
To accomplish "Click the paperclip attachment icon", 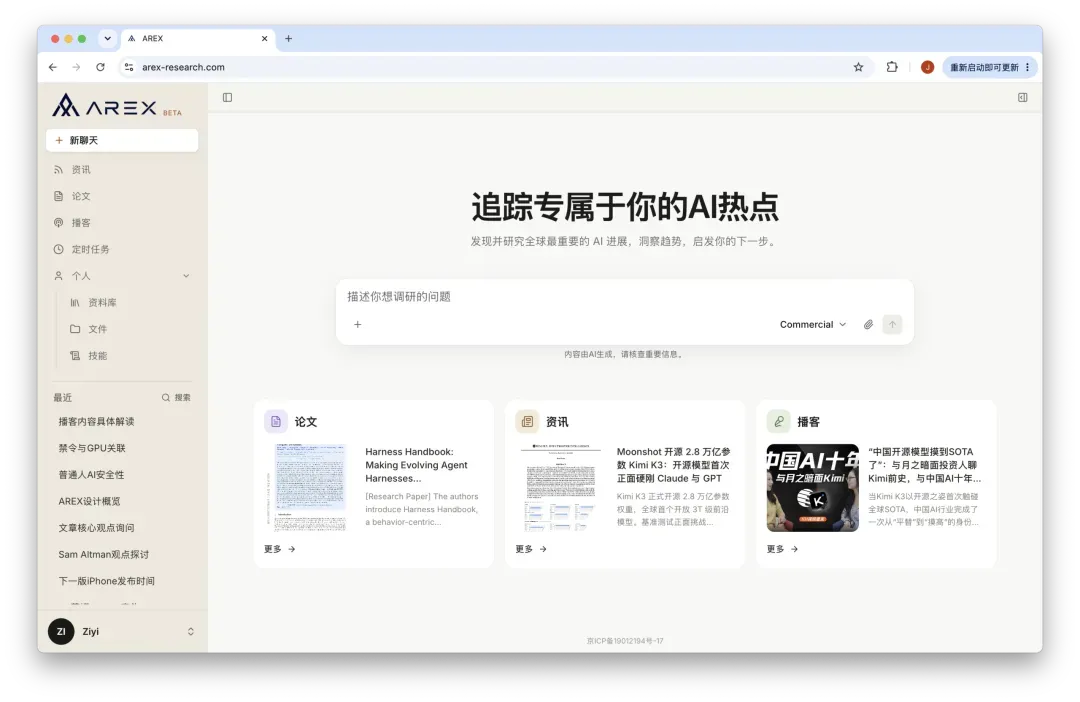I will 869,324.
